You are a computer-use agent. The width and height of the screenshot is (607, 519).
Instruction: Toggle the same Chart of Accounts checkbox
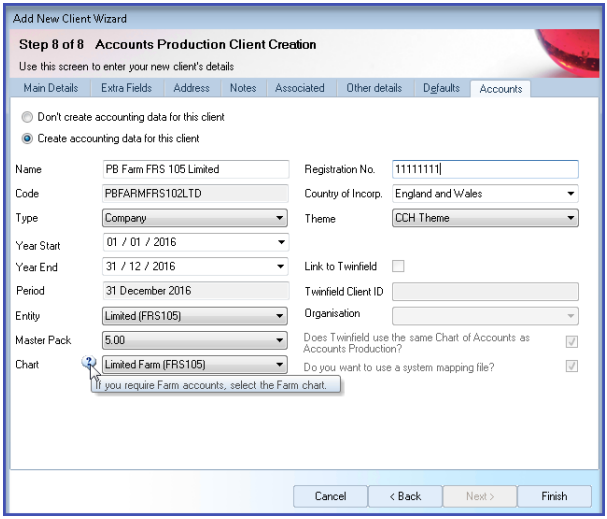(572, 341)
